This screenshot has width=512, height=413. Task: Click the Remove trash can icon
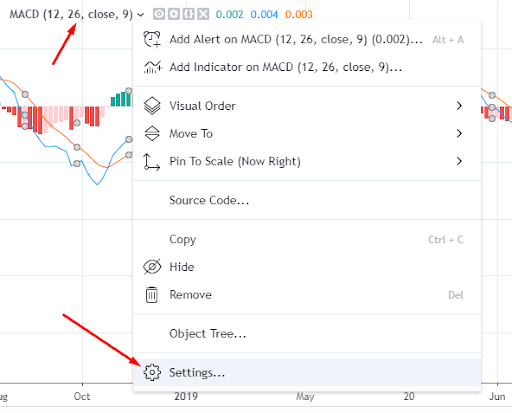pos(152,295)
